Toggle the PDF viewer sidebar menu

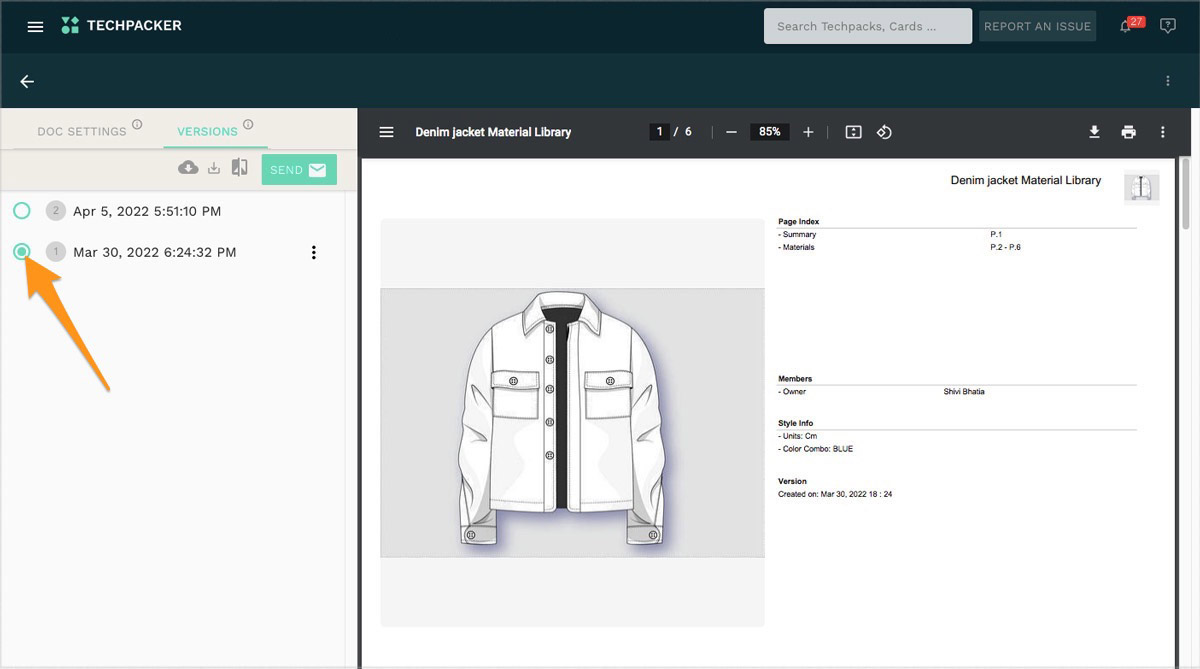click(x=387, y=132)
